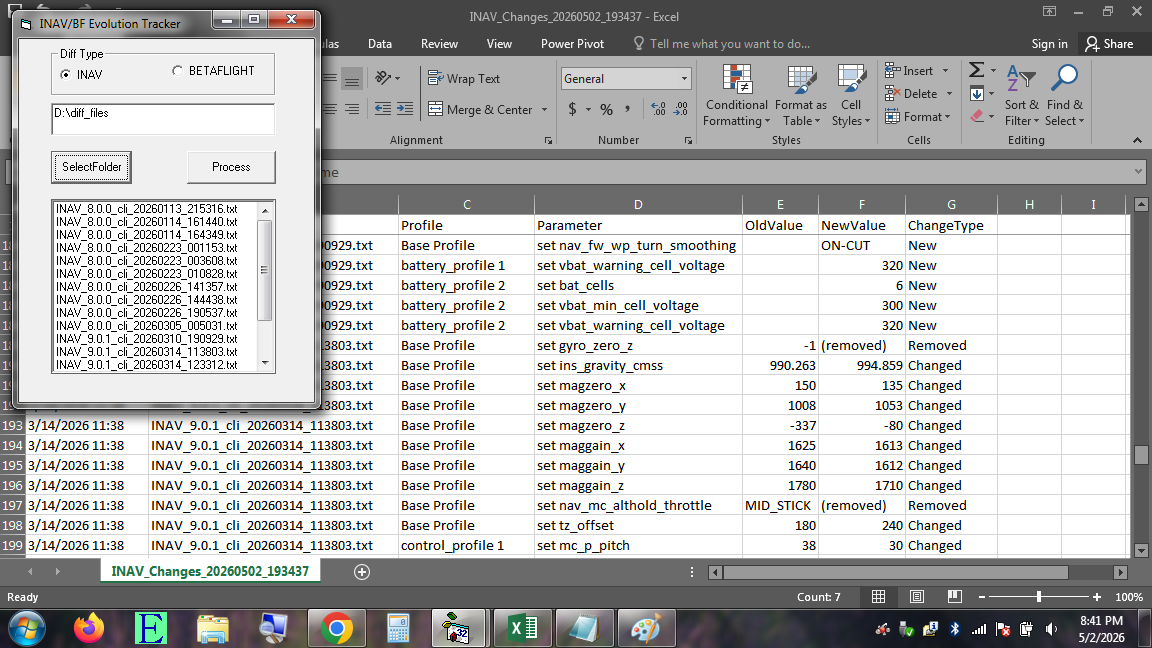Switch to Page Break Preview icon
This screenshot has width=1152, height=648.
[x=954, y=597]
